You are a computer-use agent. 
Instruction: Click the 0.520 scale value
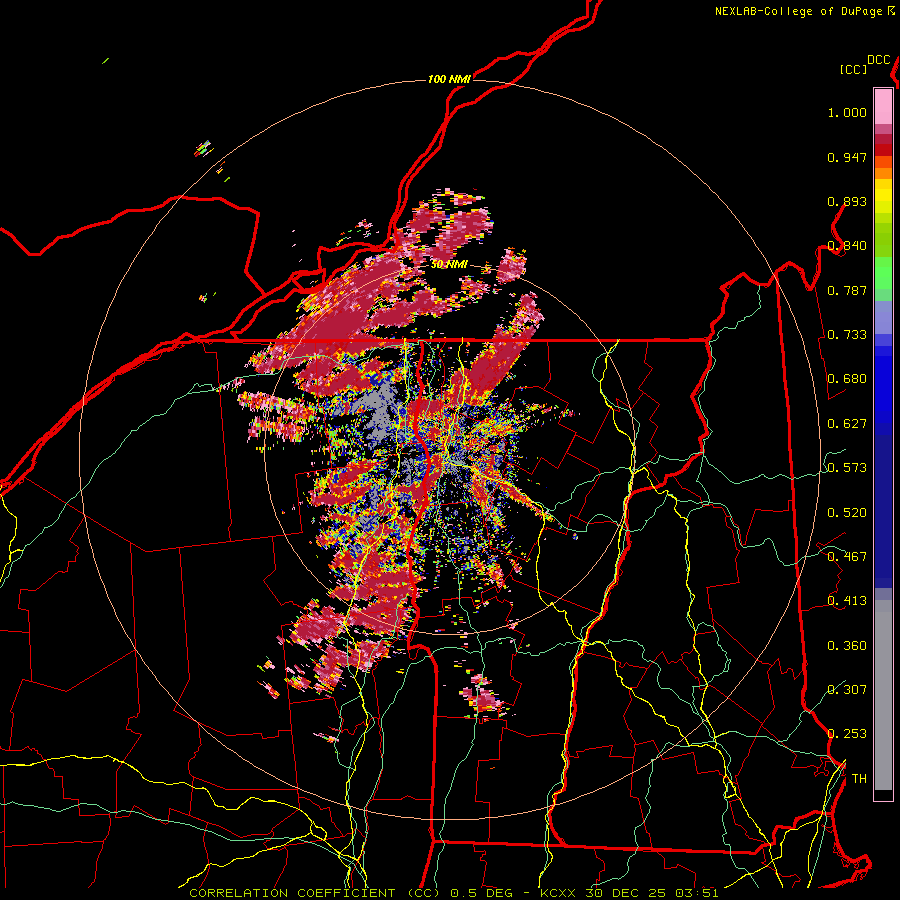tap(847, 513)
